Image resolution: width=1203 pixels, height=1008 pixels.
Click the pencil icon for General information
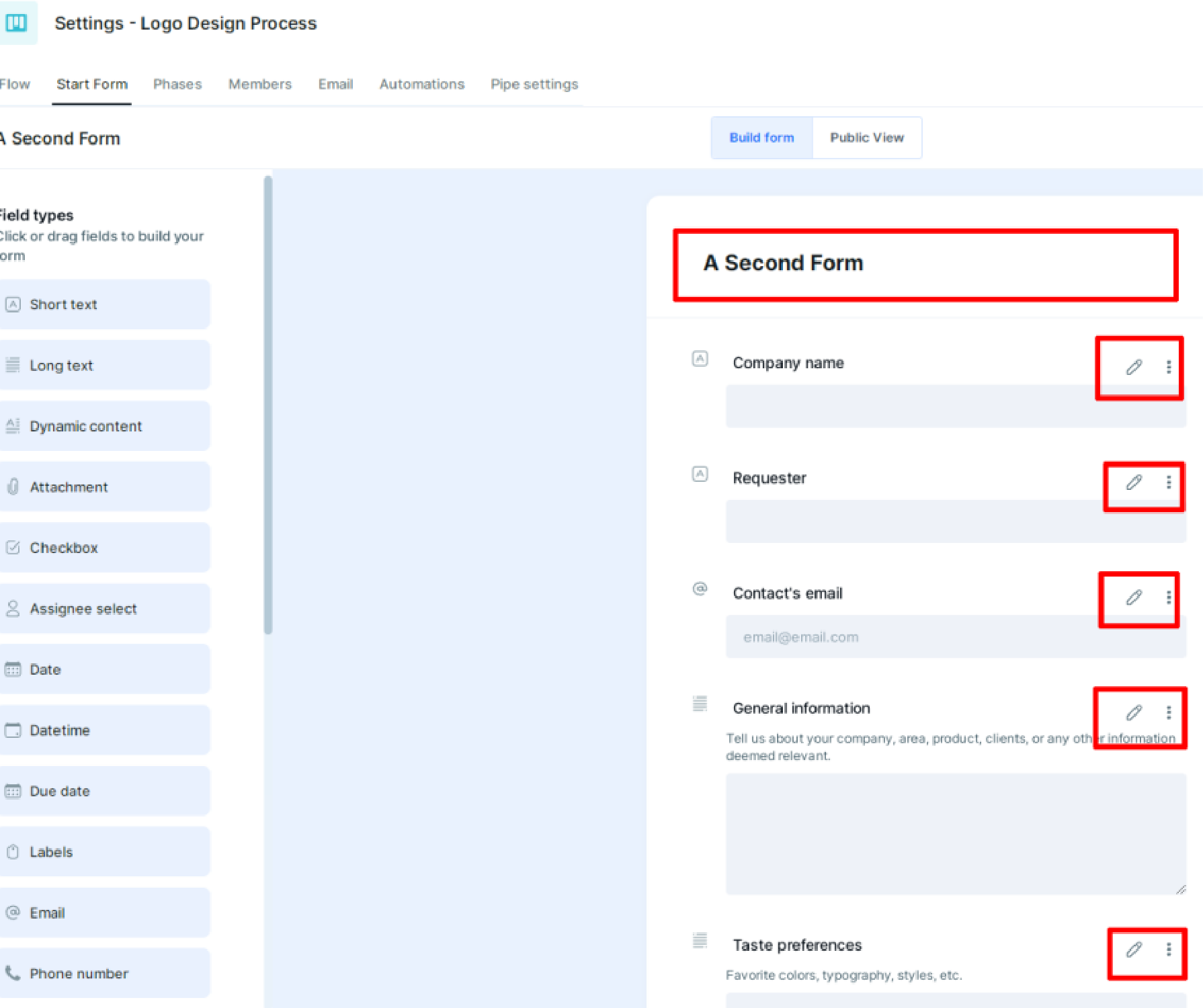[1134, 712]
